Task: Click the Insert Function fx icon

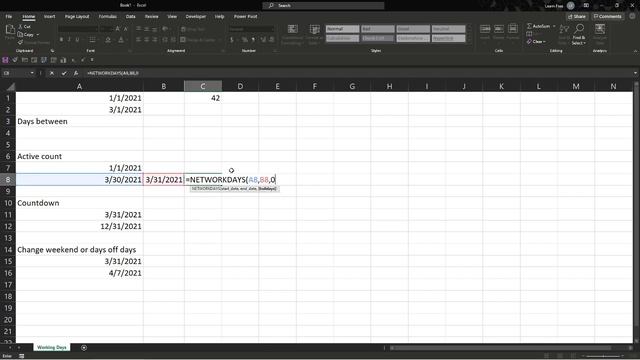Action: 76,73
